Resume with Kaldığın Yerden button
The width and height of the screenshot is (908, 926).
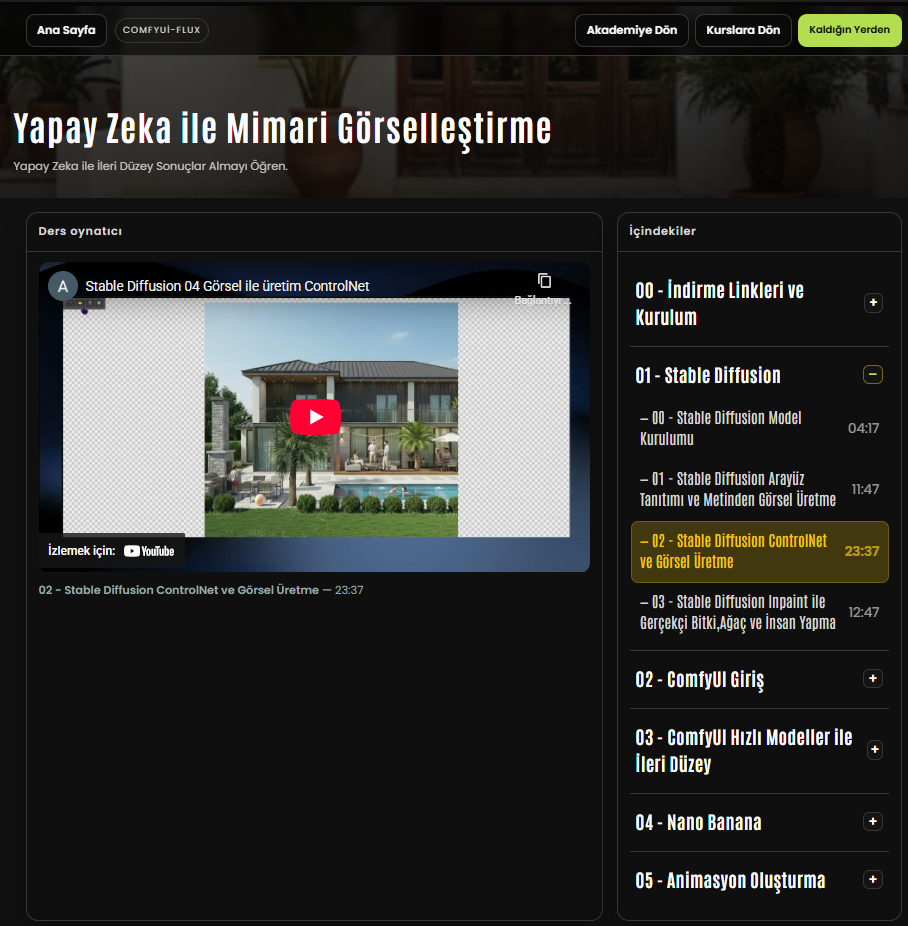click(849, 30)
